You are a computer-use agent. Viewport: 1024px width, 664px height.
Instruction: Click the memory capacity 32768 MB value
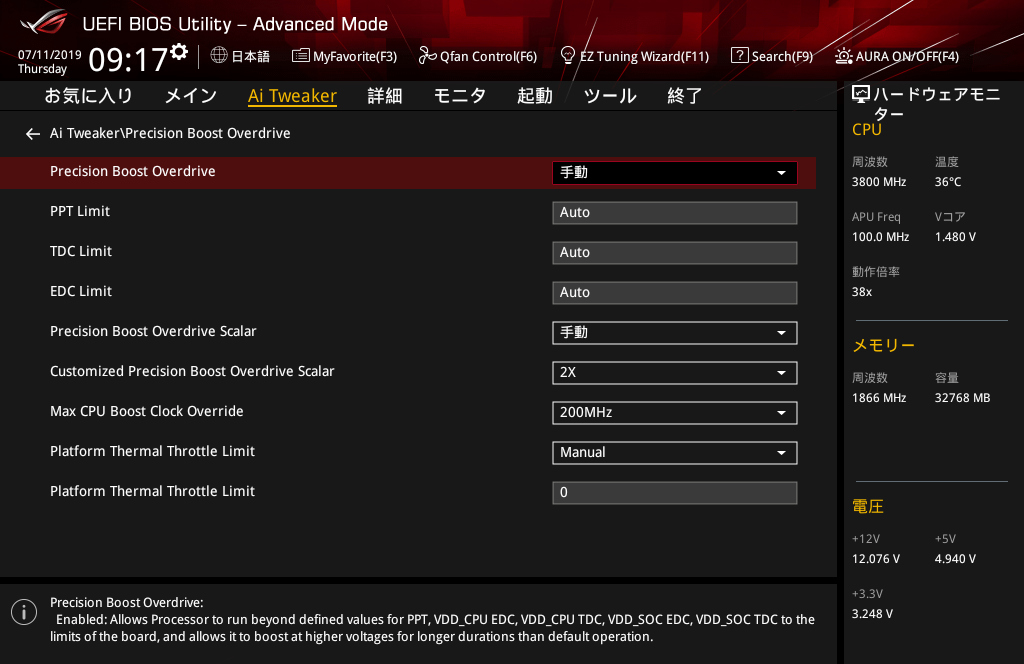[963, 398]
